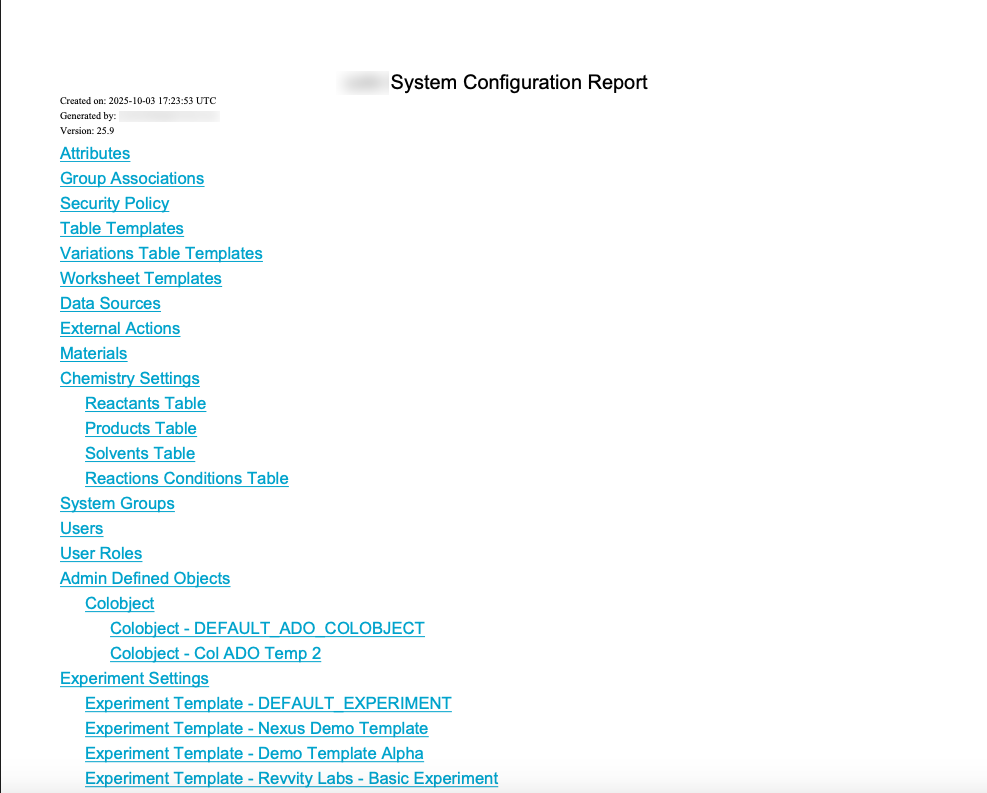Jump to Table Templates section
Viewport: 987px width, 793px height.
tap(122, 228)
